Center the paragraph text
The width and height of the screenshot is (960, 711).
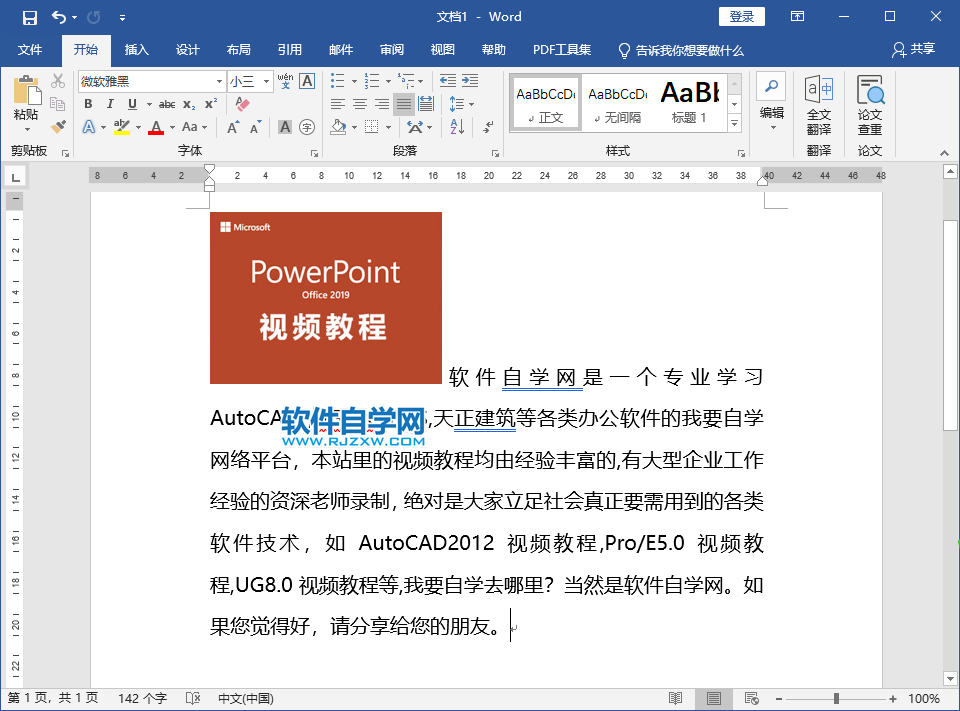pos(360,104)
